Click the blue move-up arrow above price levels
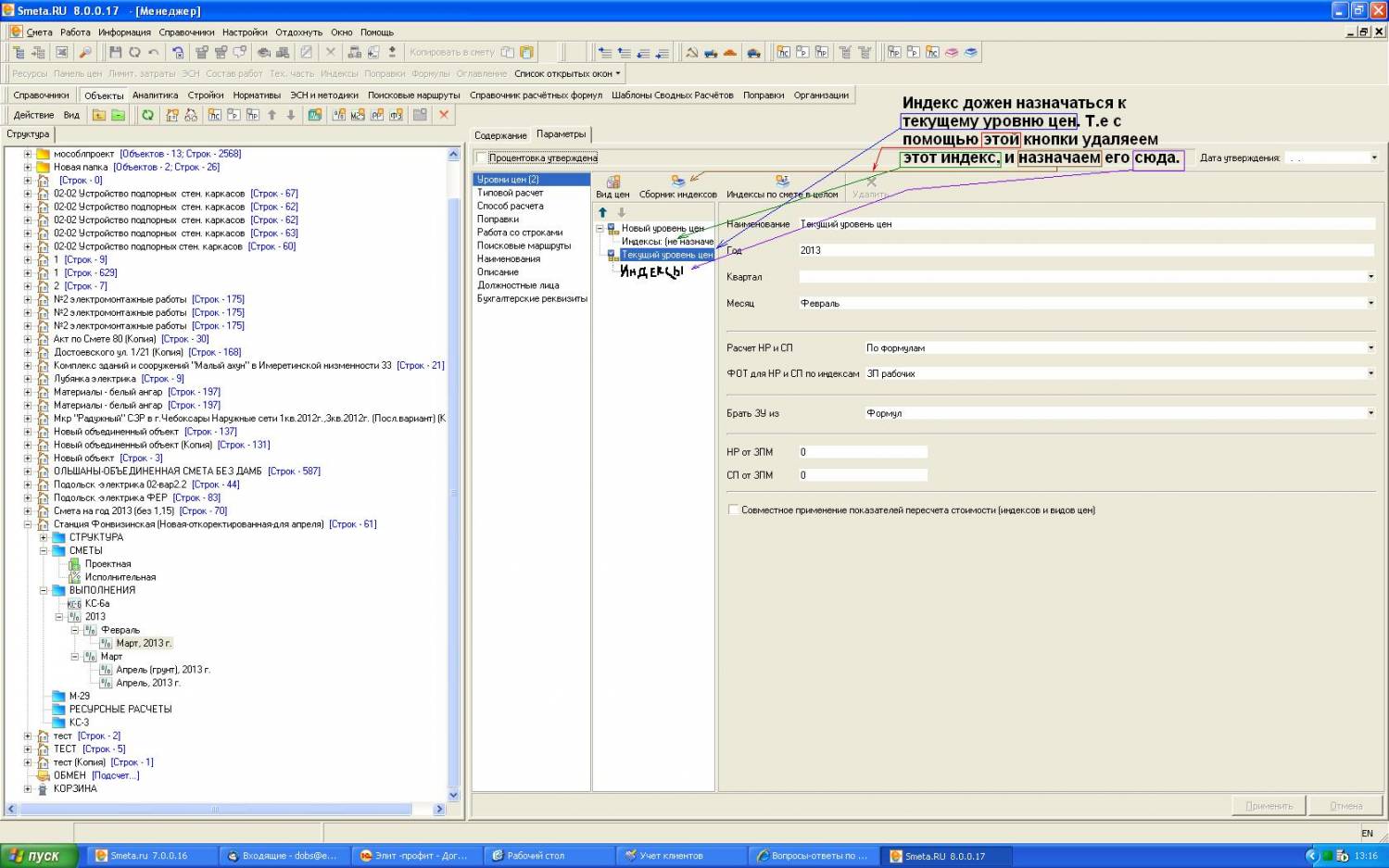The width and height of the screenshot is (1389, 868). 602,212
